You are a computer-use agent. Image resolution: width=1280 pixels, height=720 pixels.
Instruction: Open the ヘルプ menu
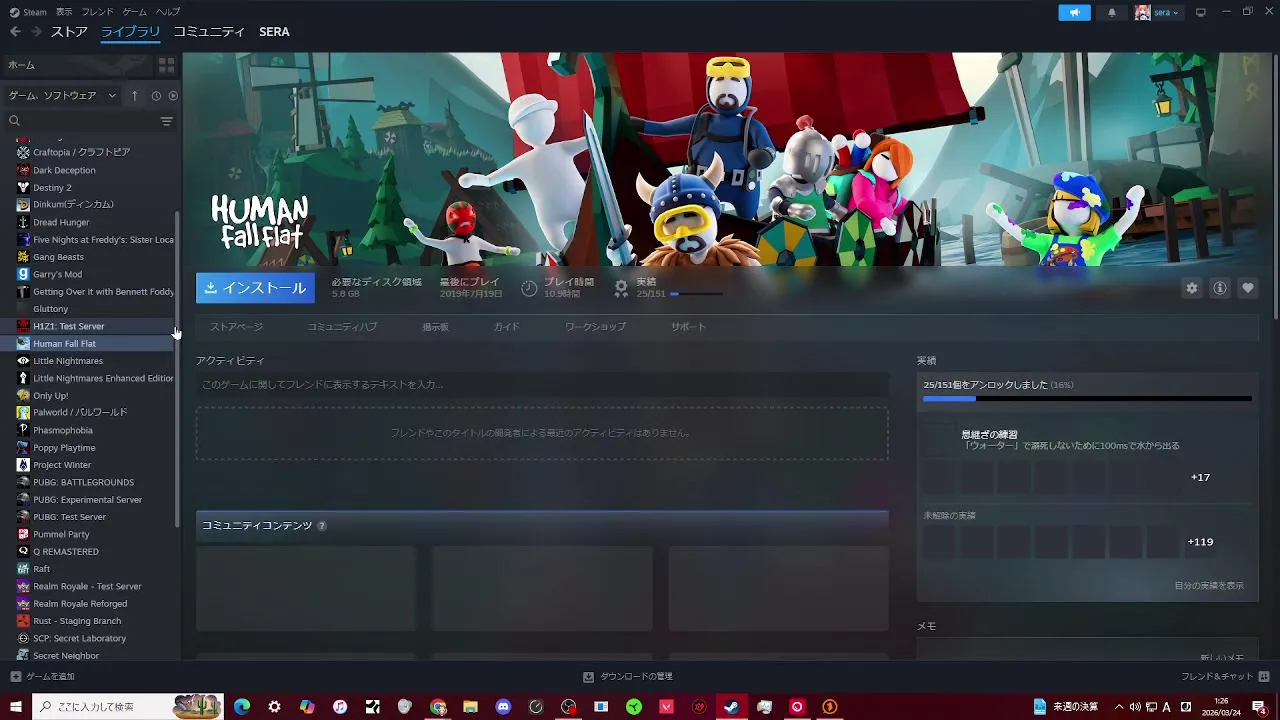click(168, 12)
